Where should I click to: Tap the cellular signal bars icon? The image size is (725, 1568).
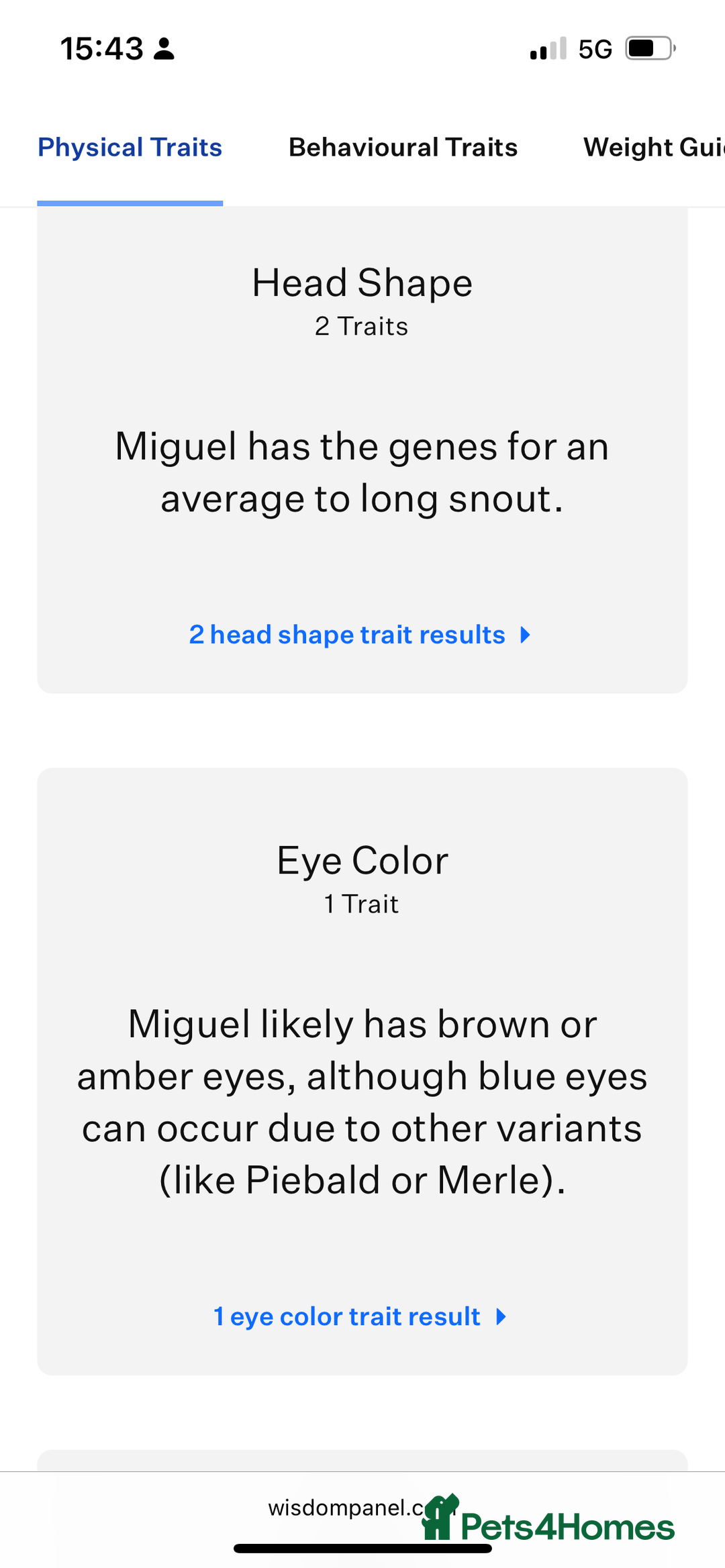[x=548, y=49]
